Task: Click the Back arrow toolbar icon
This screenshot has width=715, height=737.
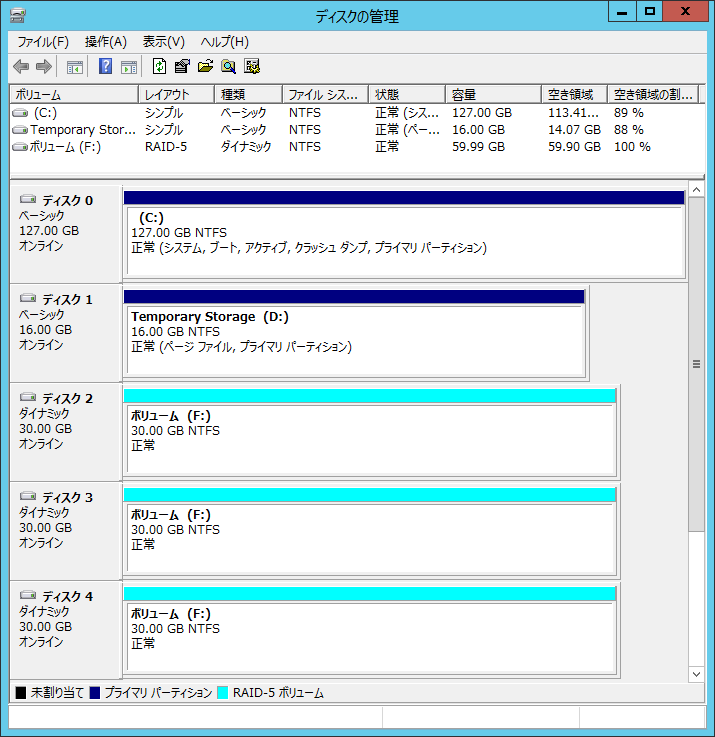Action: (21, 67)
